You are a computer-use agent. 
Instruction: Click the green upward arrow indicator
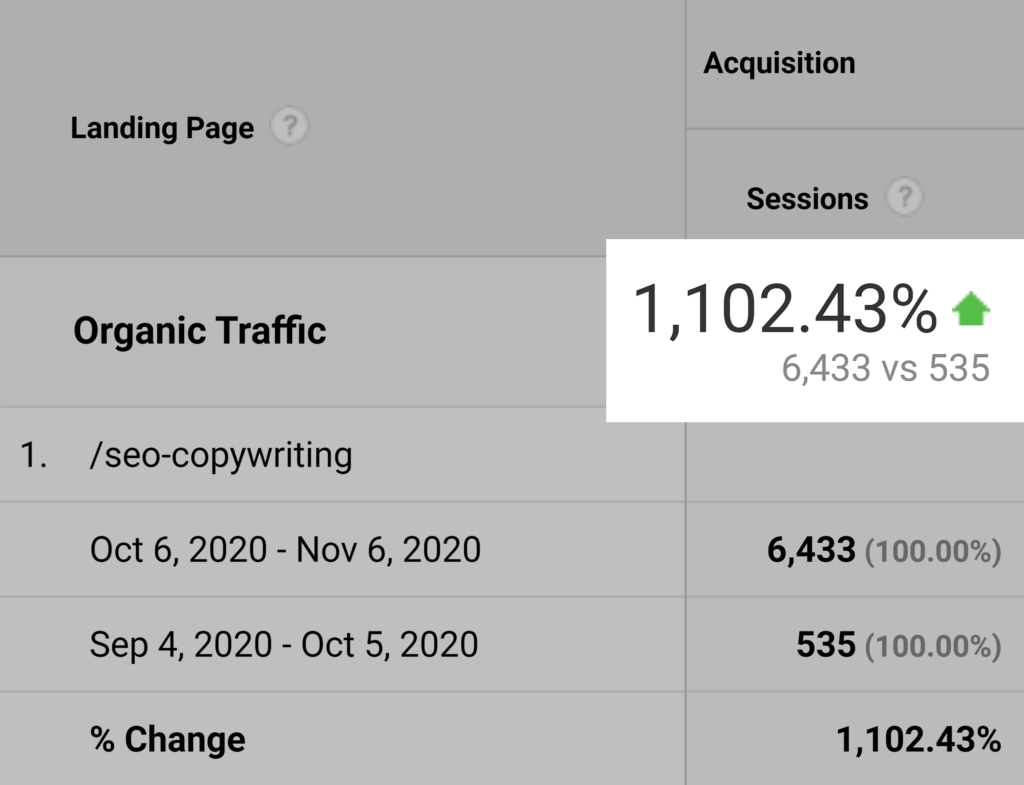(971, 311)
